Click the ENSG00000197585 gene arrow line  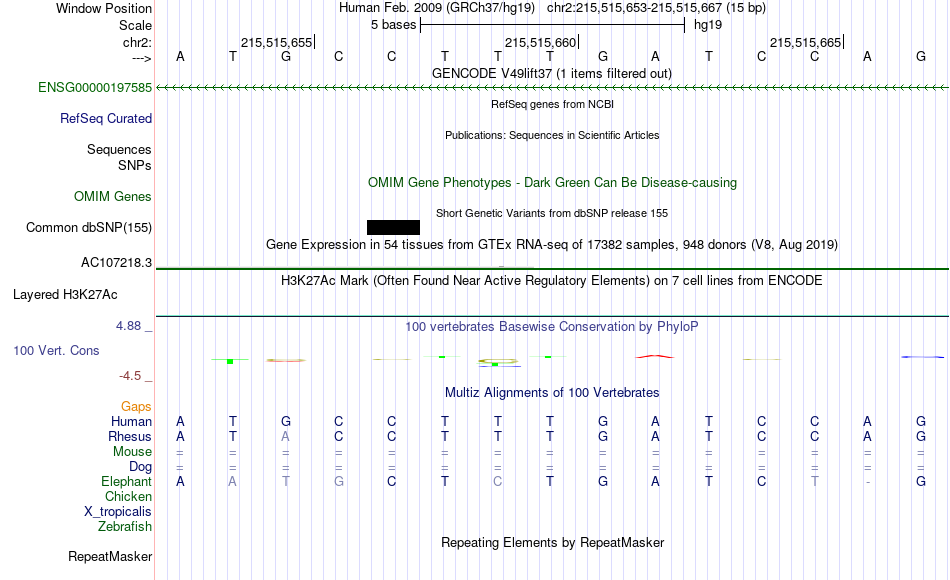pyautogui.click(x=552, y=88)
